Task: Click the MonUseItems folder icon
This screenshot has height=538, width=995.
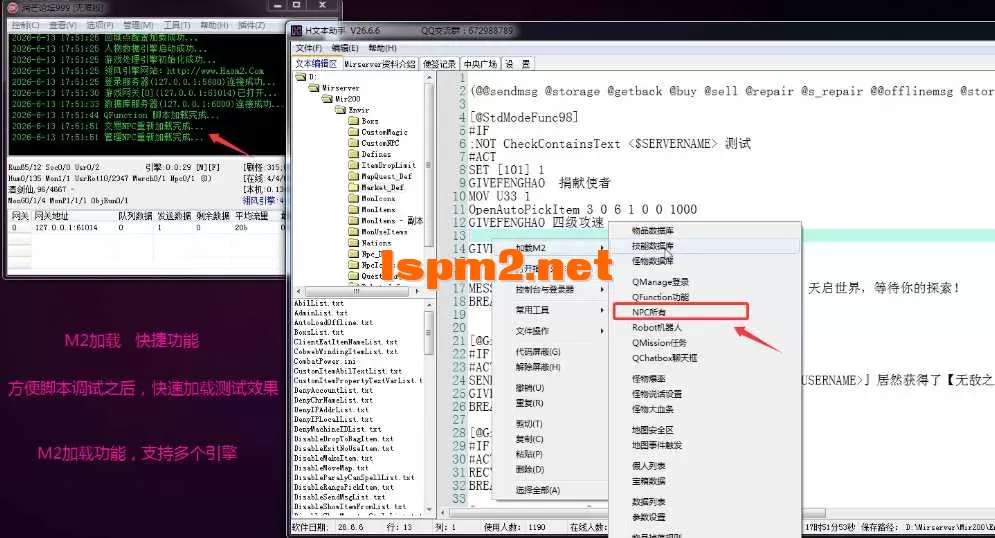Action: pos(353,232)
